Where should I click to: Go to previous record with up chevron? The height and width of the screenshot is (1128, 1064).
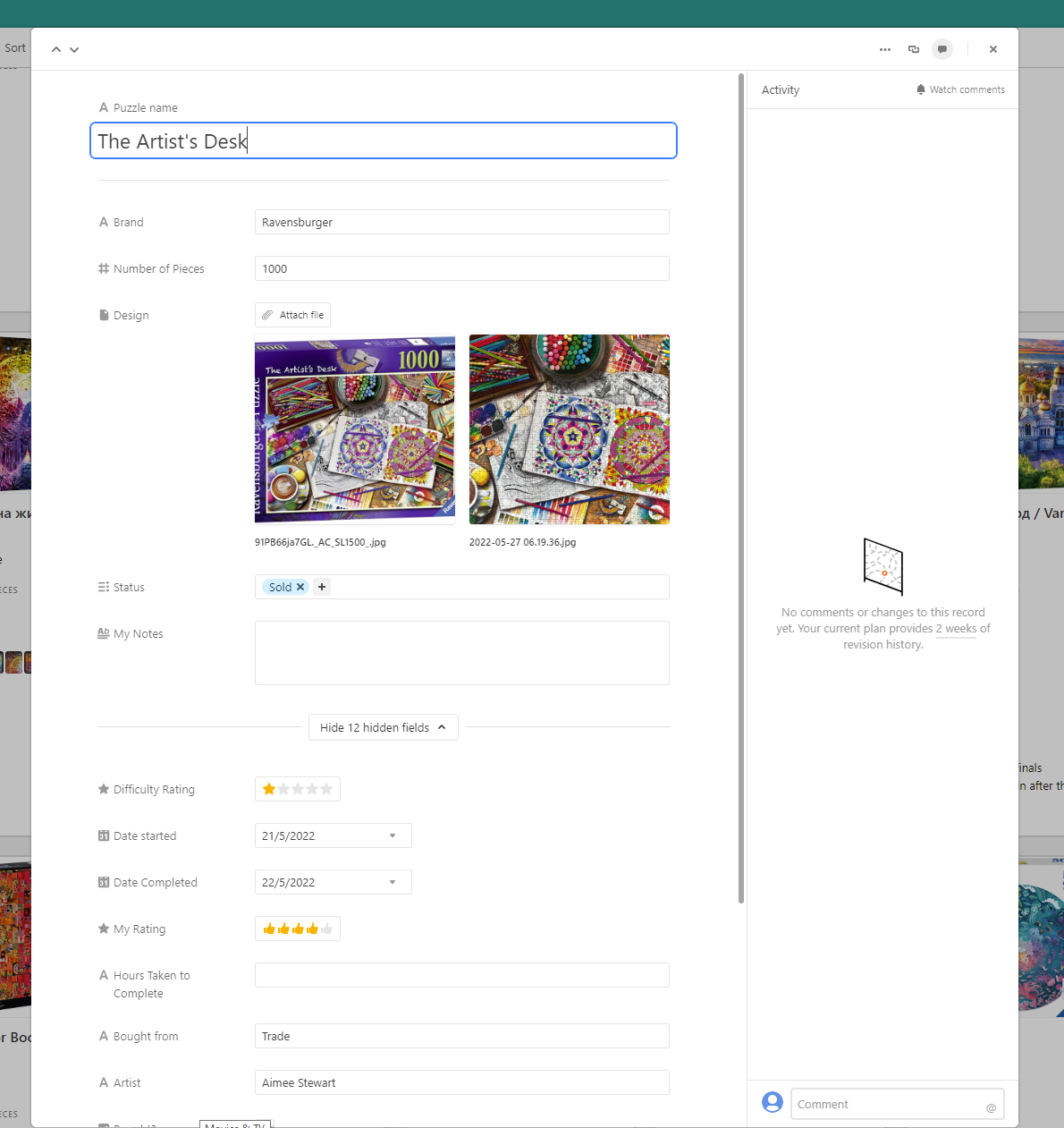[x=56, y=50]
